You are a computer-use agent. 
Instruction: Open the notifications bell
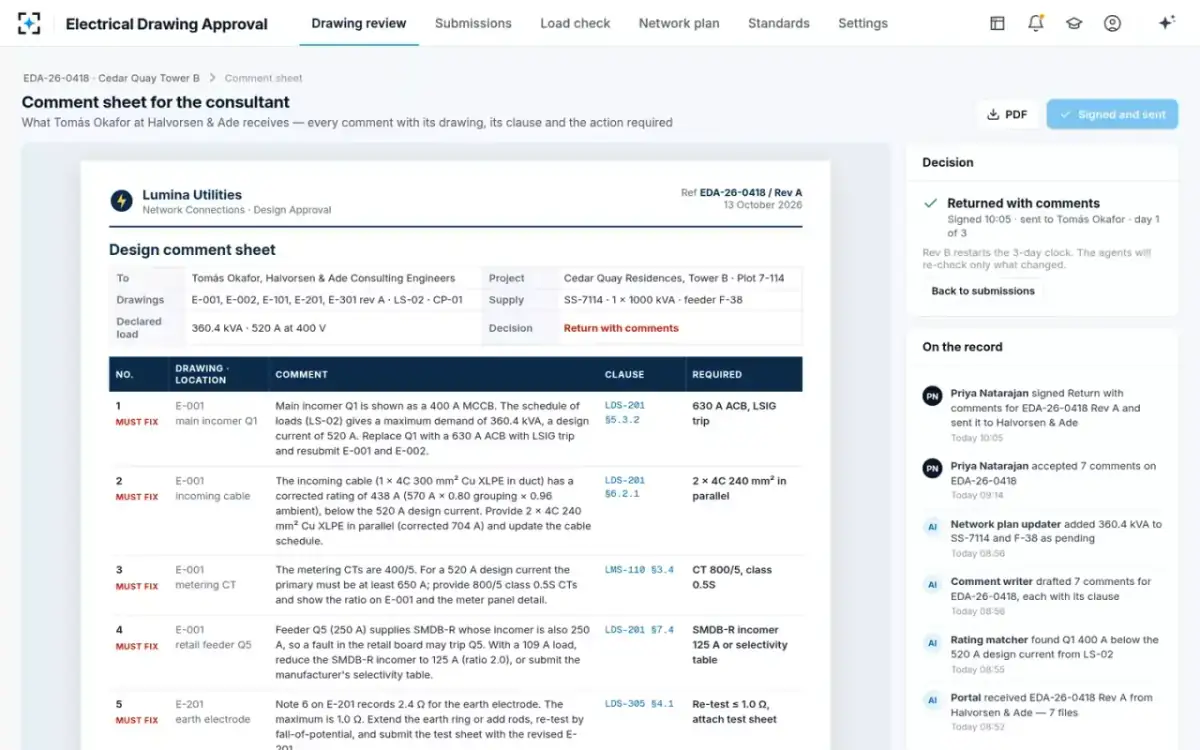click(1036, 23)
